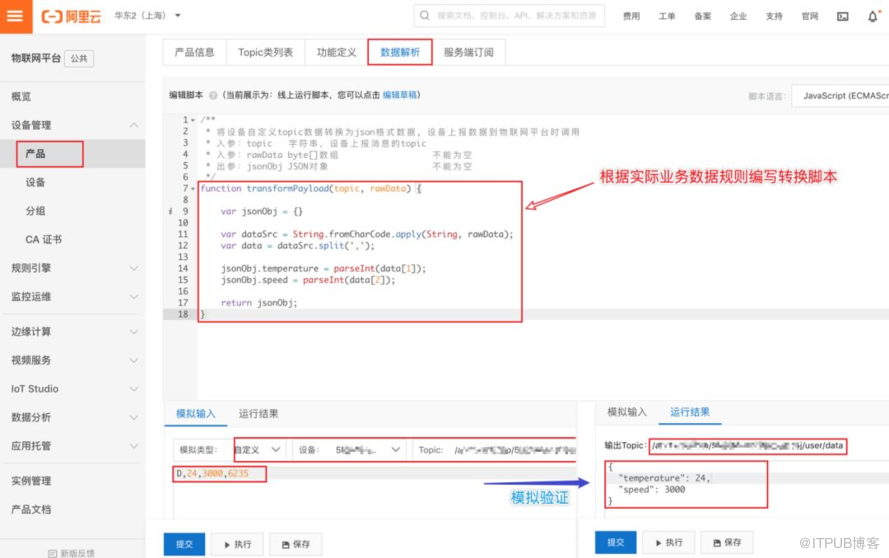The height and width of the screenshot is (558, 889).
Task: Open the 设备 device dropdown
Action: click(x=349, y=450)
